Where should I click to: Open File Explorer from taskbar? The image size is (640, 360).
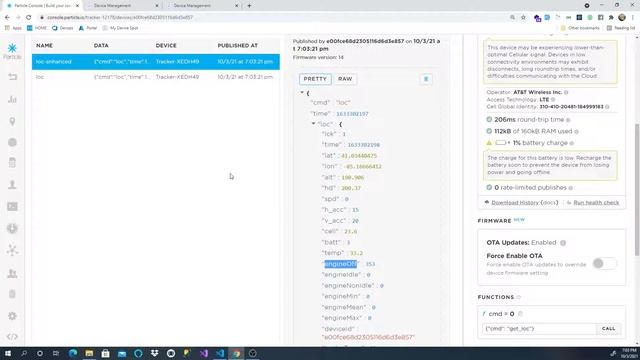tap(89, 353)
